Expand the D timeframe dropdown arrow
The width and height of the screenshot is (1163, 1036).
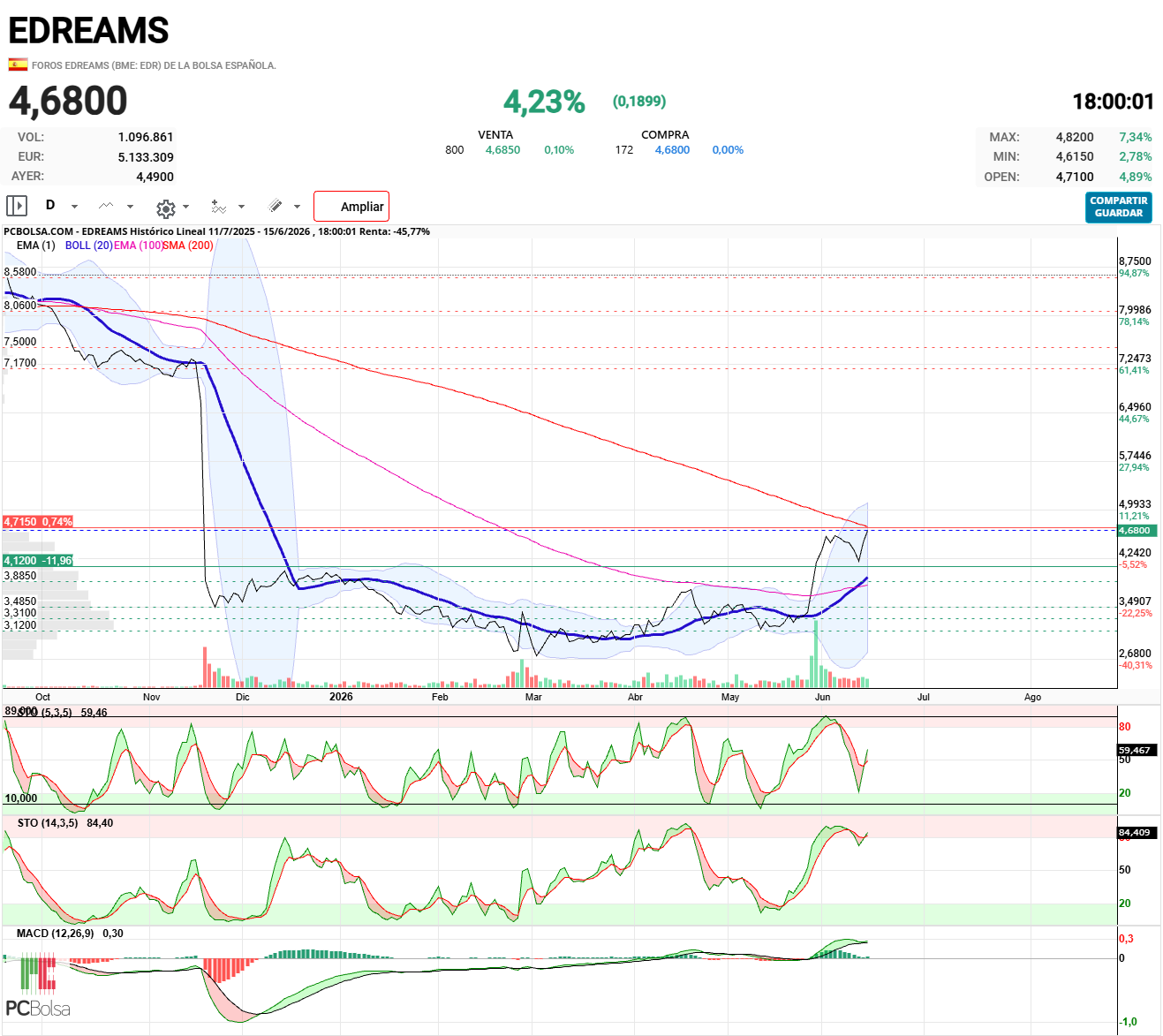click(x=74, y=207)
